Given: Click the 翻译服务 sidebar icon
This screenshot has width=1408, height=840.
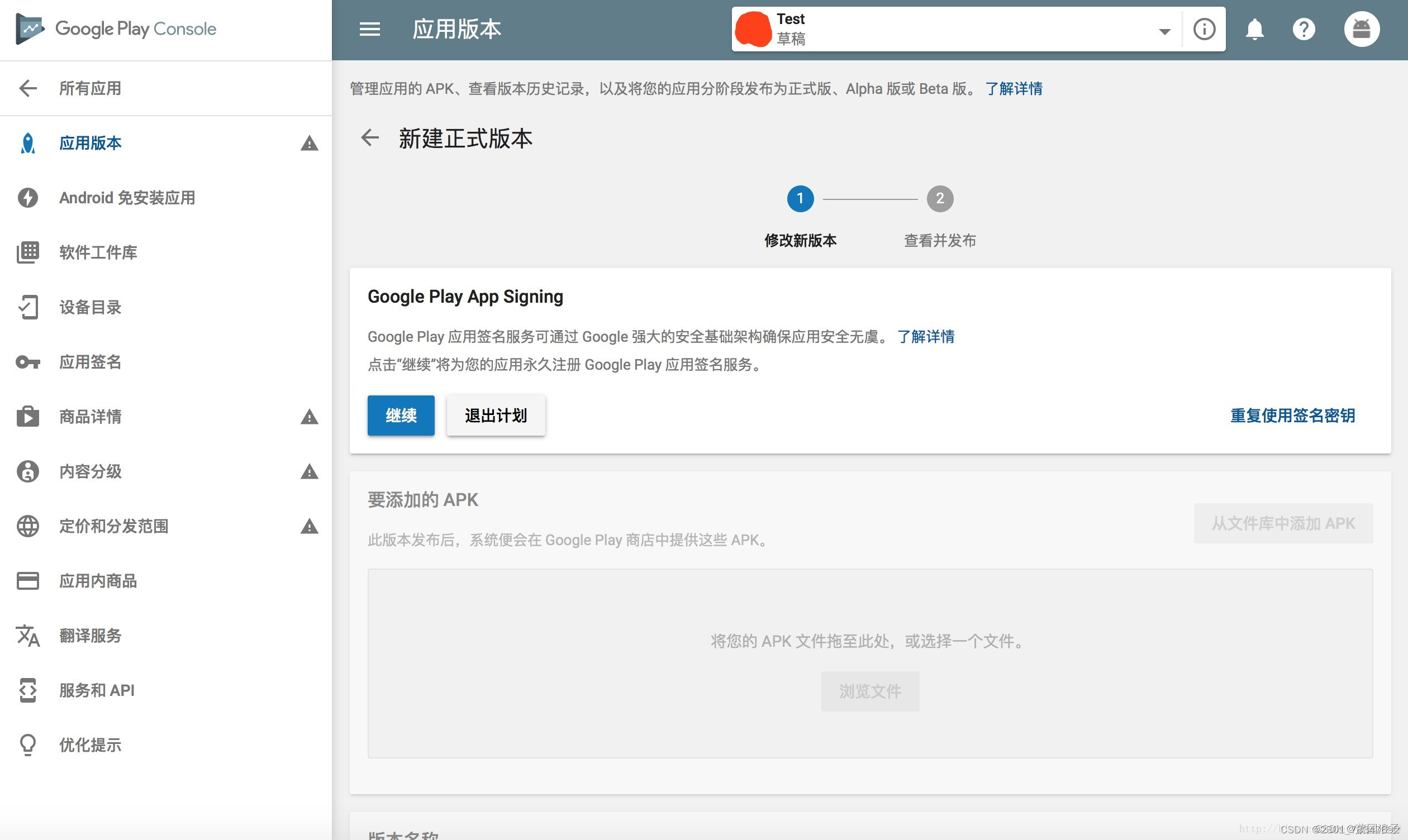Looking at the screenshot, I should [27, 635].
